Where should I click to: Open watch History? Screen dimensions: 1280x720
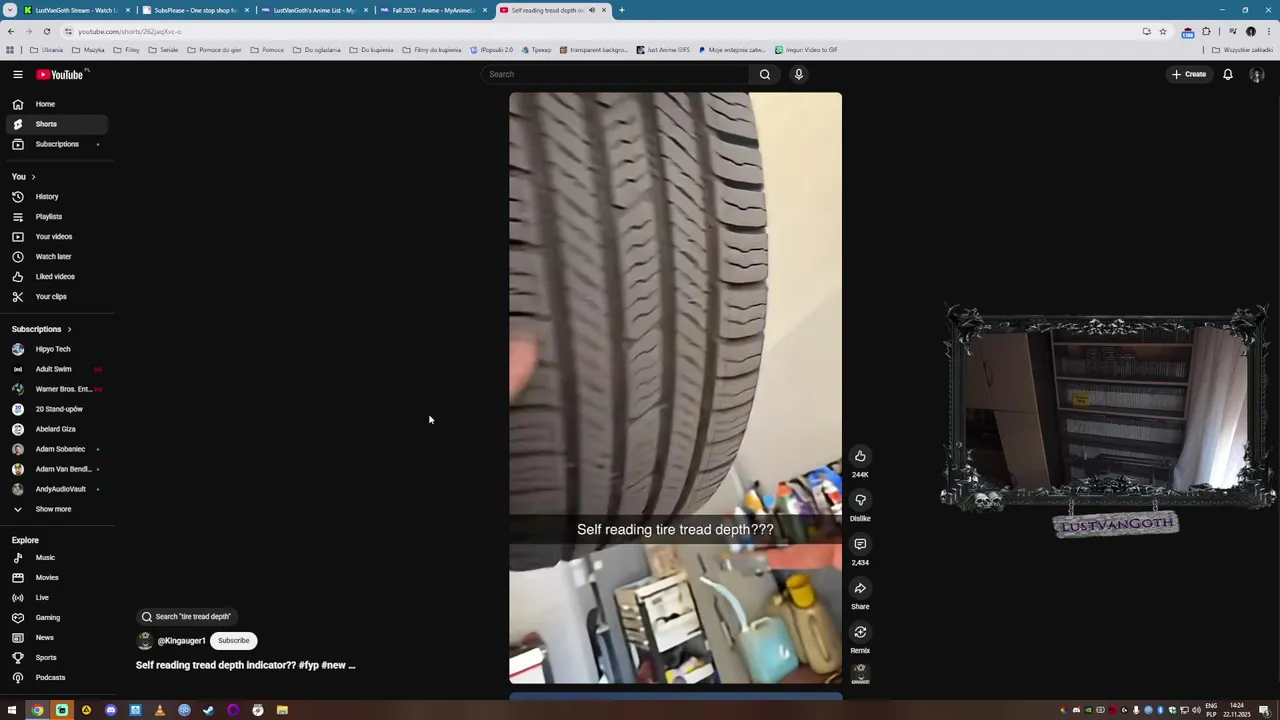56,197
